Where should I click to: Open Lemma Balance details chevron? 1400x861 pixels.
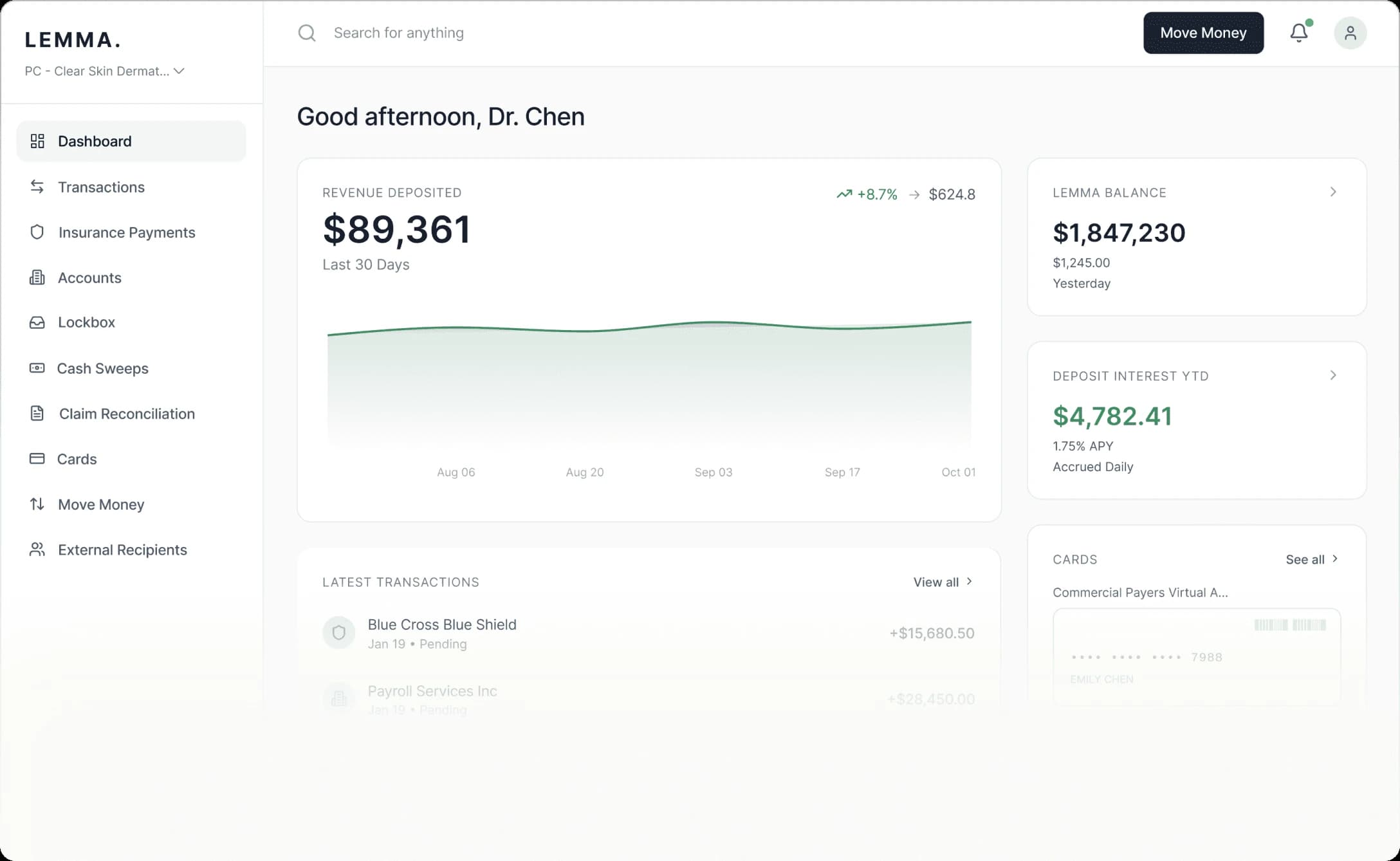pos(1333,192)
